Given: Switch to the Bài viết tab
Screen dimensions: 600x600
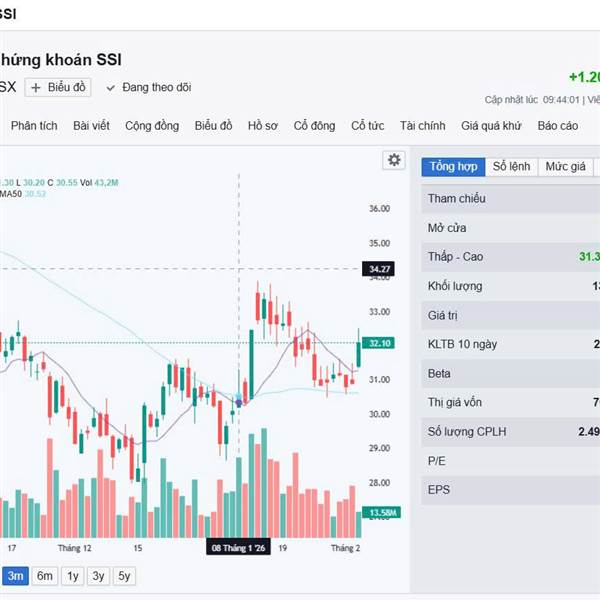Looking at the screenshot, I should (91, 126).
